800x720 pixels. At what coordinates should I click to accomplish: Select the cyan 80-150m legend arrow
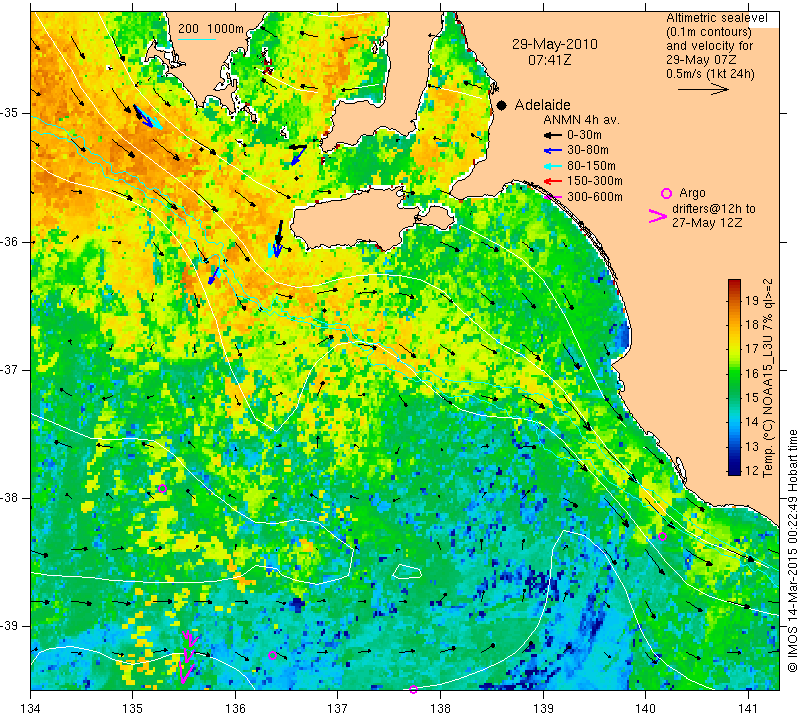click(553, 166)
